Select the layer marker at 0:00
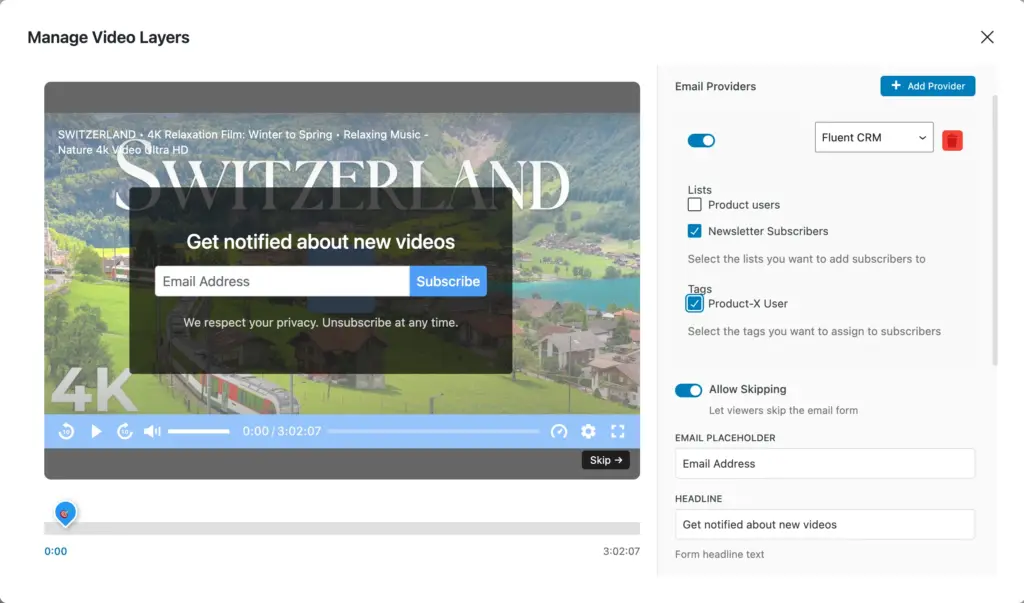 [64, 513]
